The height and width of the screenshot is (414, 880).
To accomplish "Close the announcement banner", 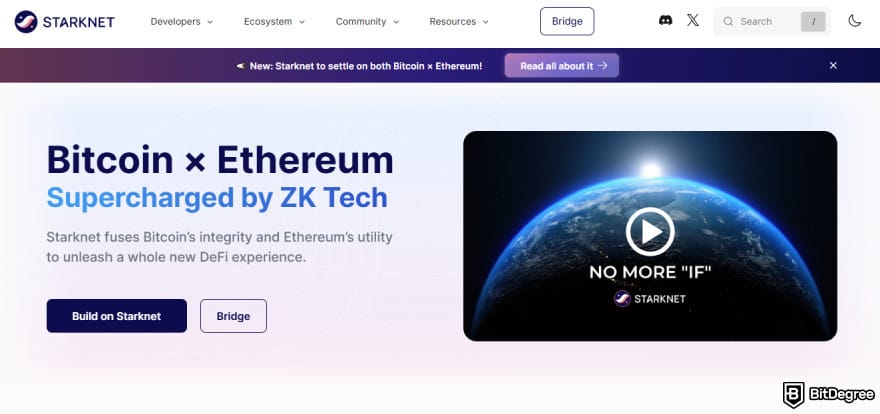I will click(x=833, y=66).
